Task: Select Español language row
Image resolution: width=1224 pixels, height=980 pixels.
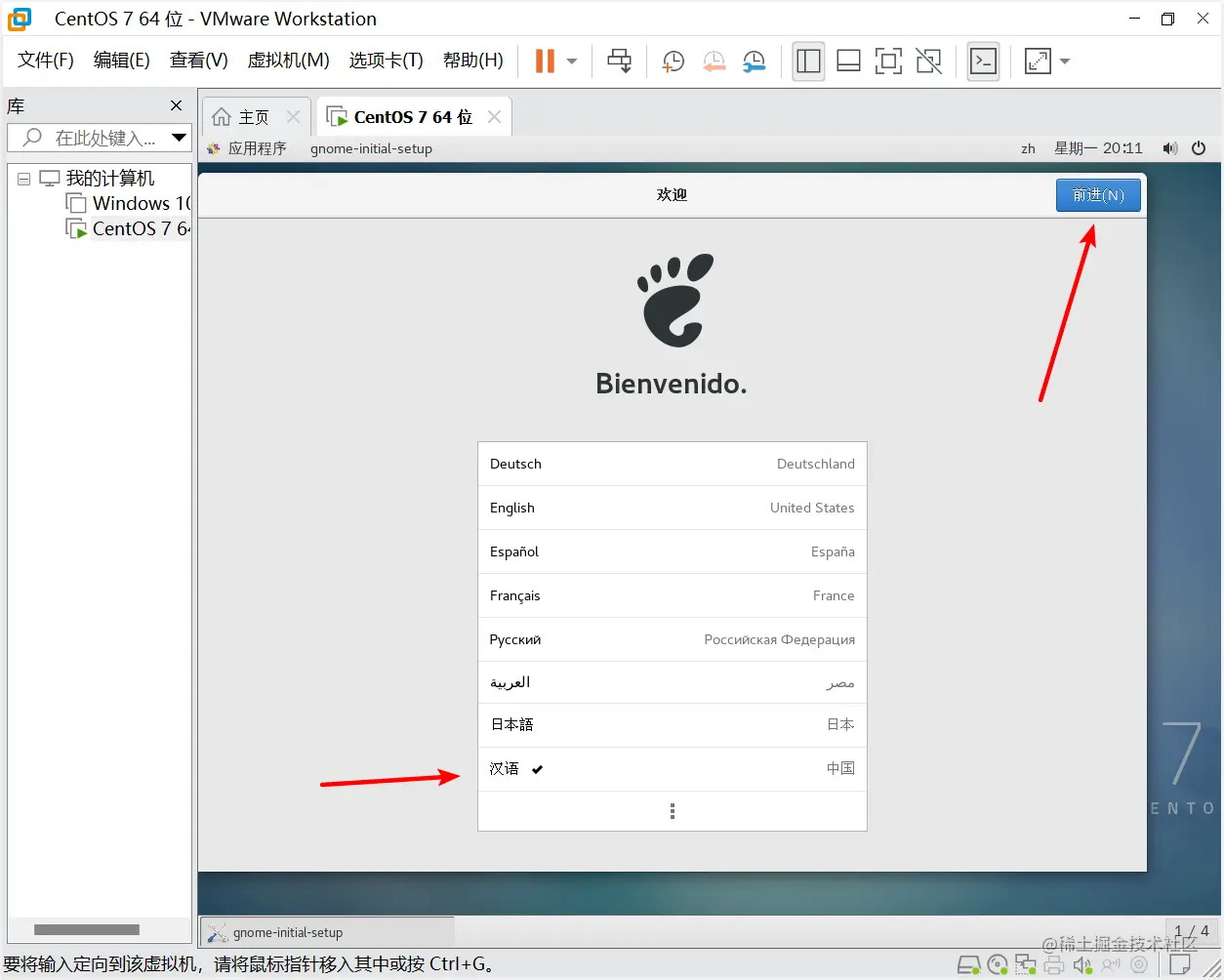Action: tap(673, 551)
